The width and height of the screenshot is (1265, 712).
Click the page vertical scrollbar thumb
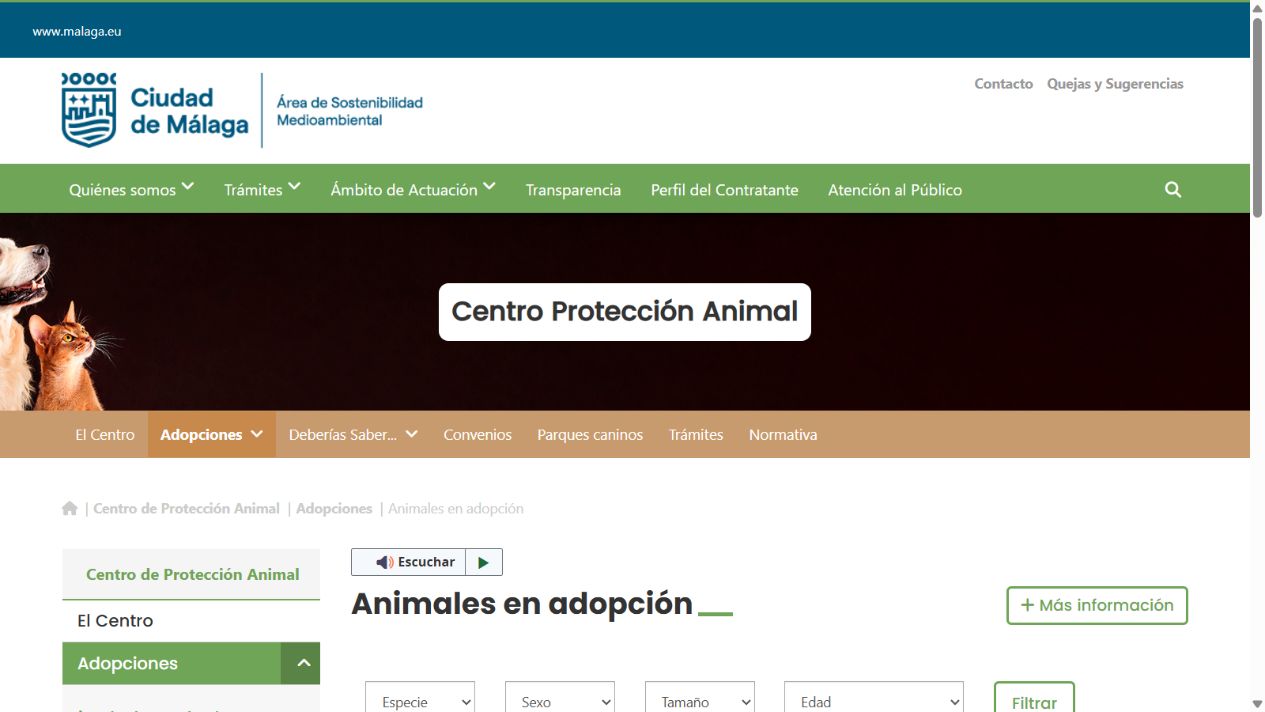pyautogui.click(x=1257, y=120)
